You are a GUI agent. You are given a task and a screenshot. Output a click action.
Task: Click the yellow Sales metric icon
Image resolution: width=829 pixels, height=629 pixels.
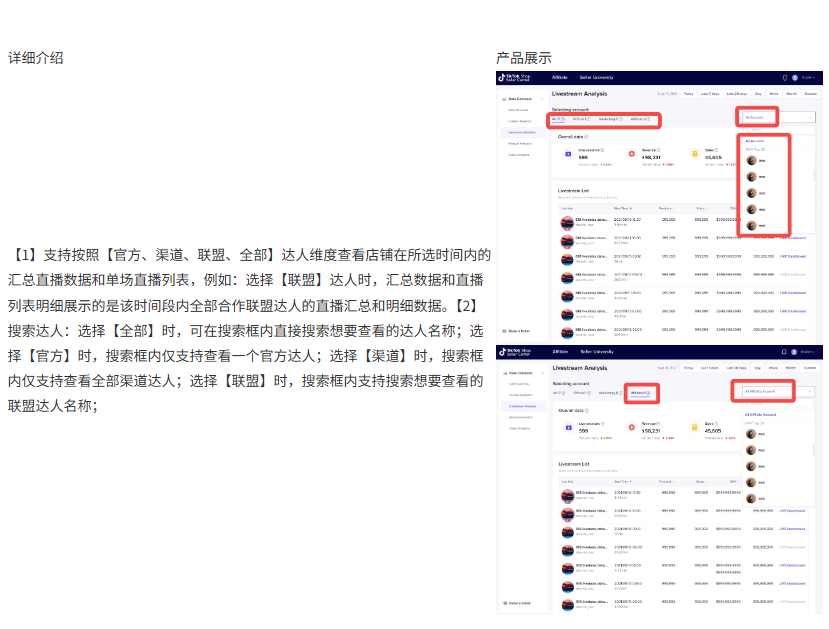(x=694, y=154)
